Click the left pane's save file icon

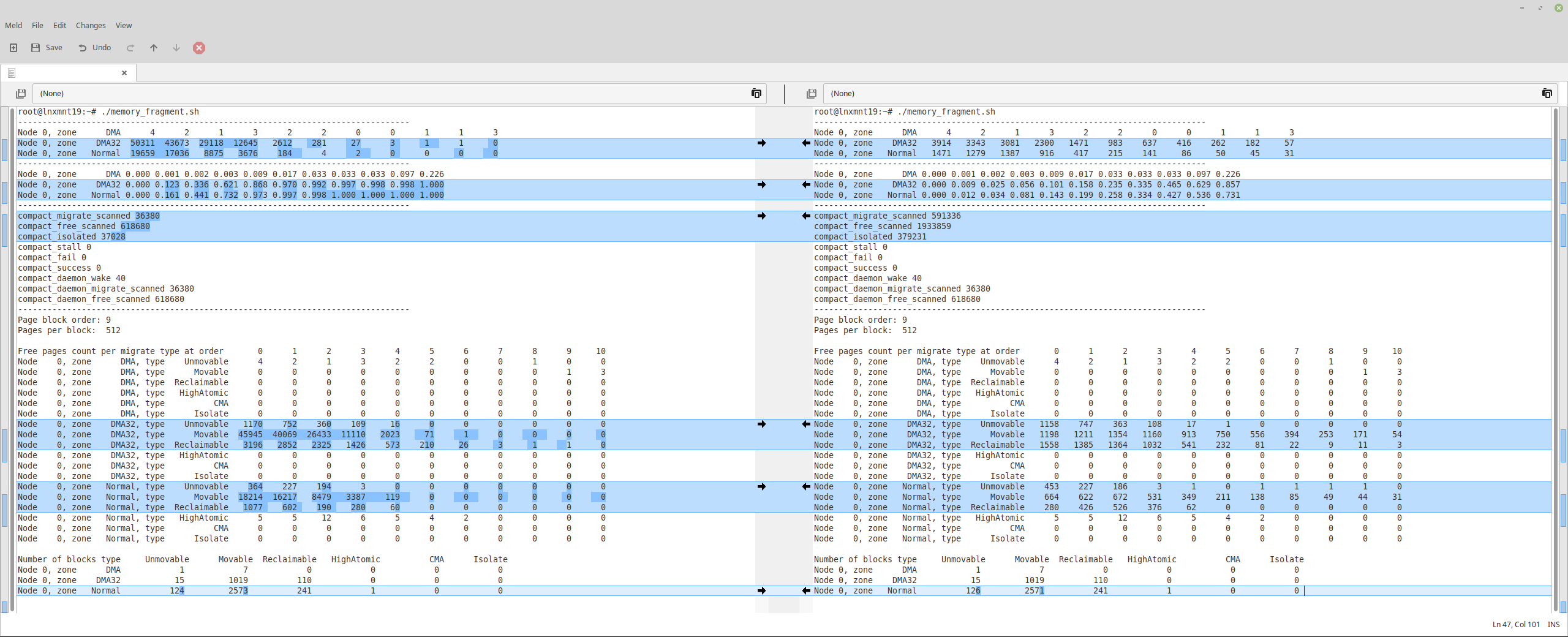[x=21, y=94]
